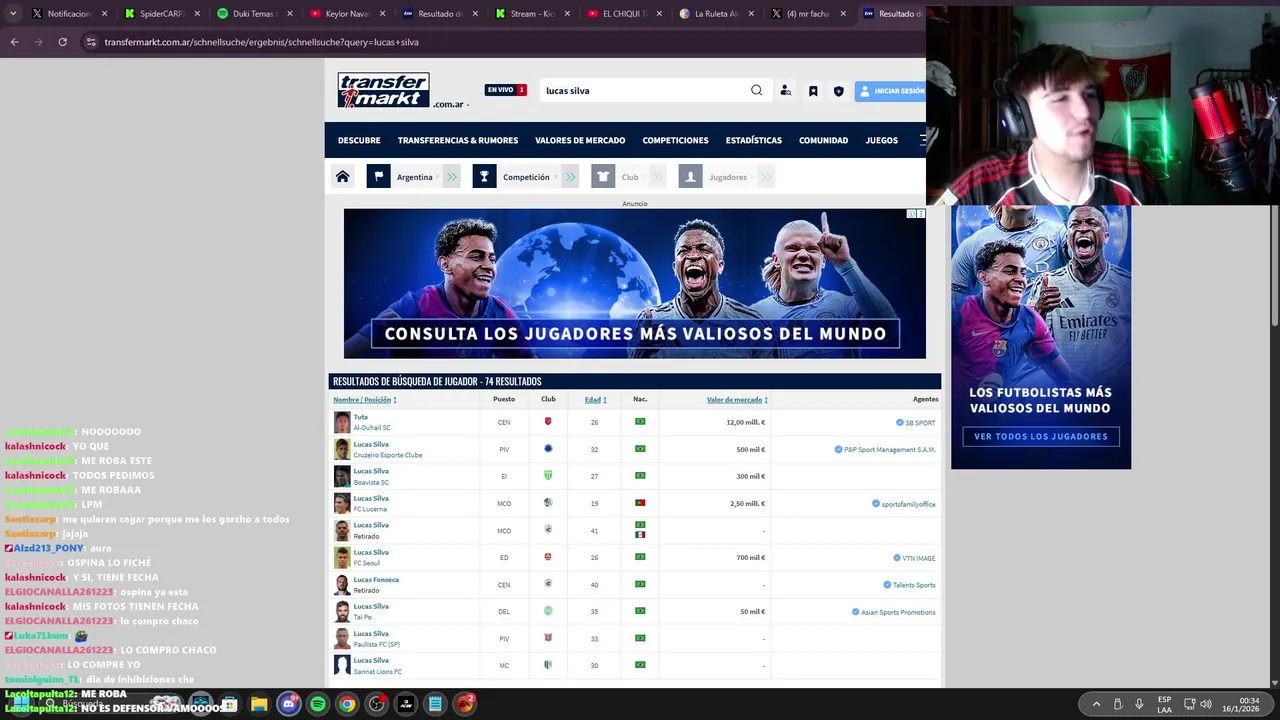Click the shield icon in header
Image resolution: width=1280 pixels, height=720 pixels.
[x=839, y=91]
